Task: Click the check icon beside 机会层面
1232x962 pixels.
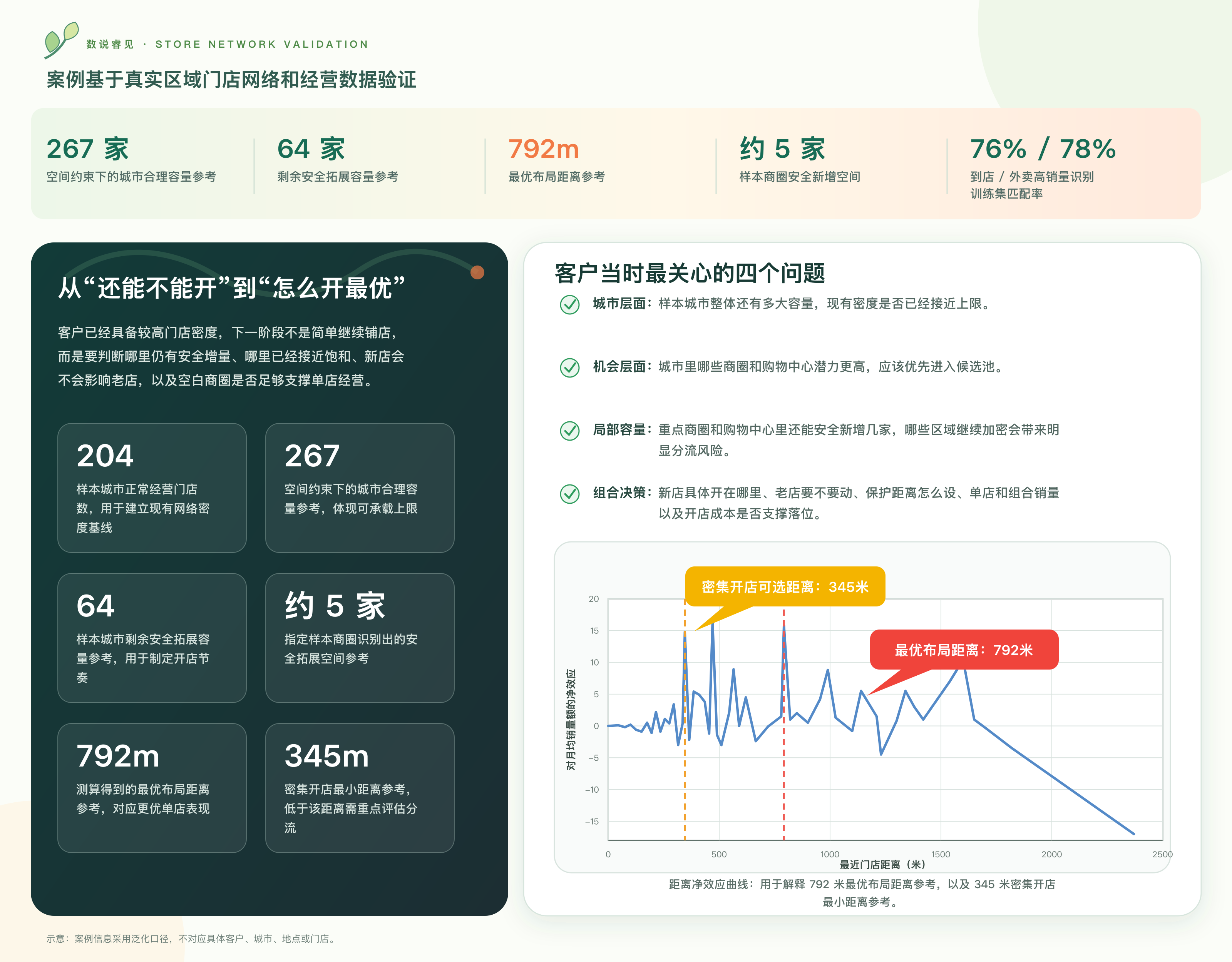Action: click(569, 367)
